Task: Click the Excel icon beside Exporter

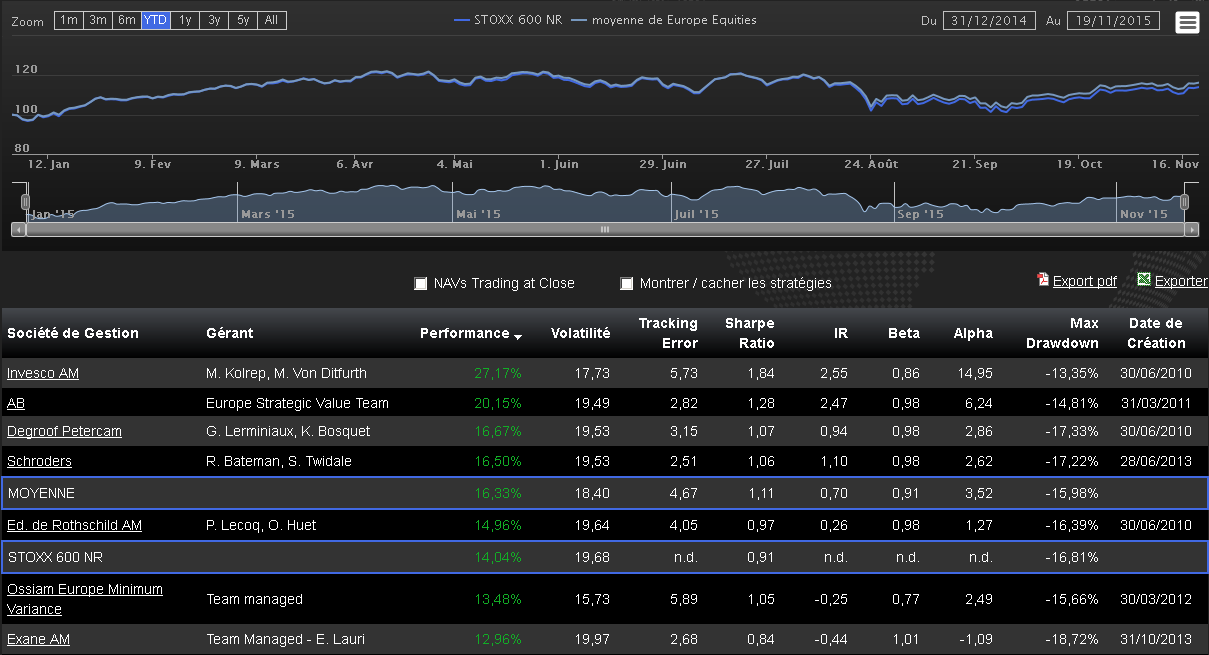Action: point(1144,280)
